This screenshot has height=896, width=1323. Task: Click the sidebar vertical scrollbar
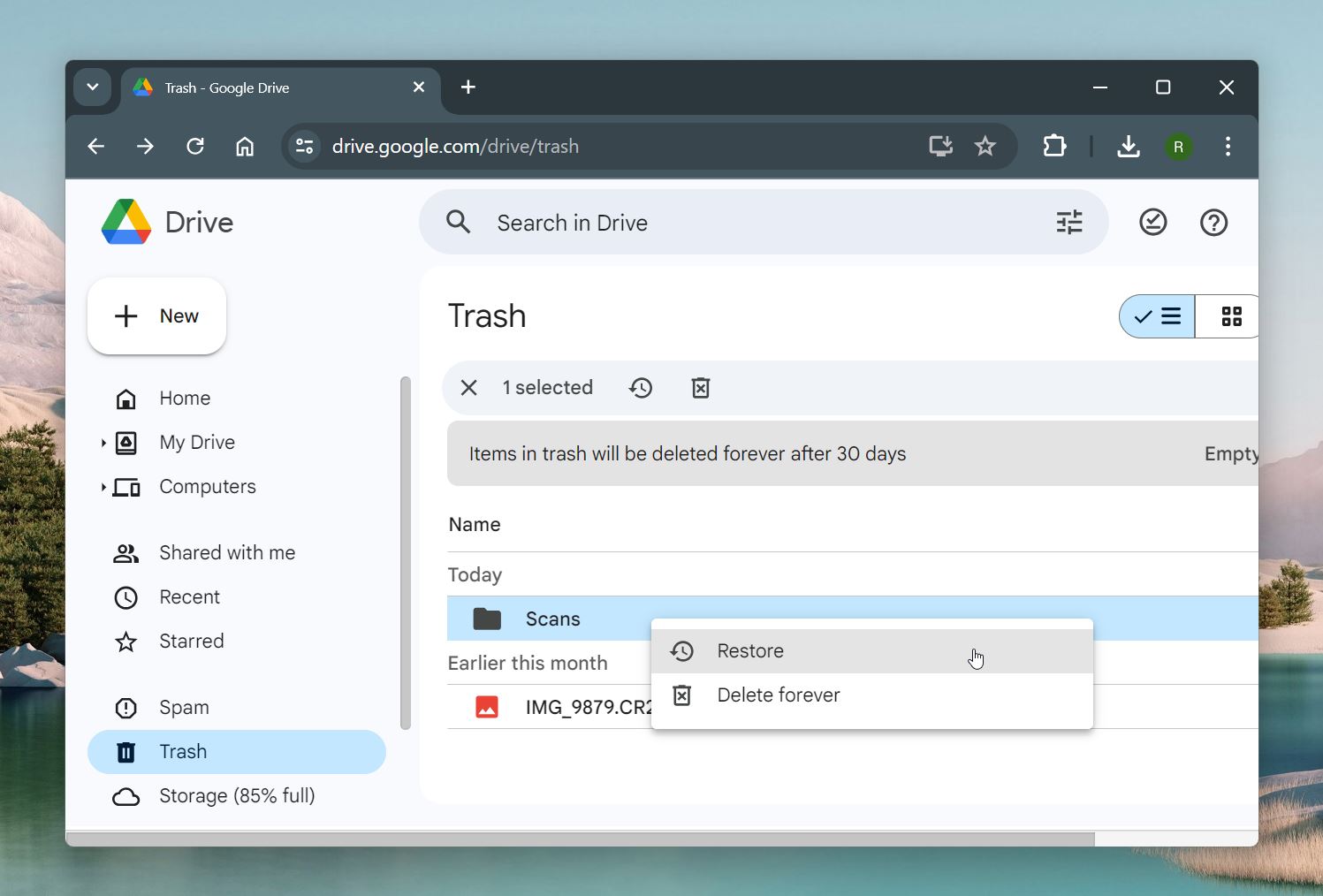(x=406, y=553)
